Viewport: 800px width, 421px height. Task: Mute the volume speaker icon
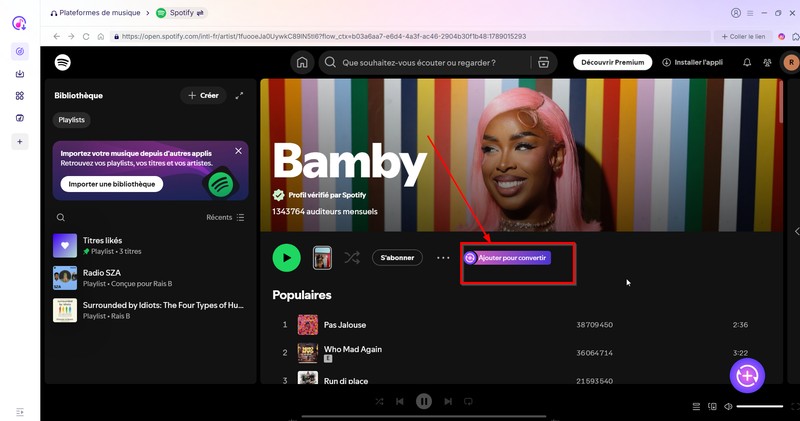click(728, 406)
